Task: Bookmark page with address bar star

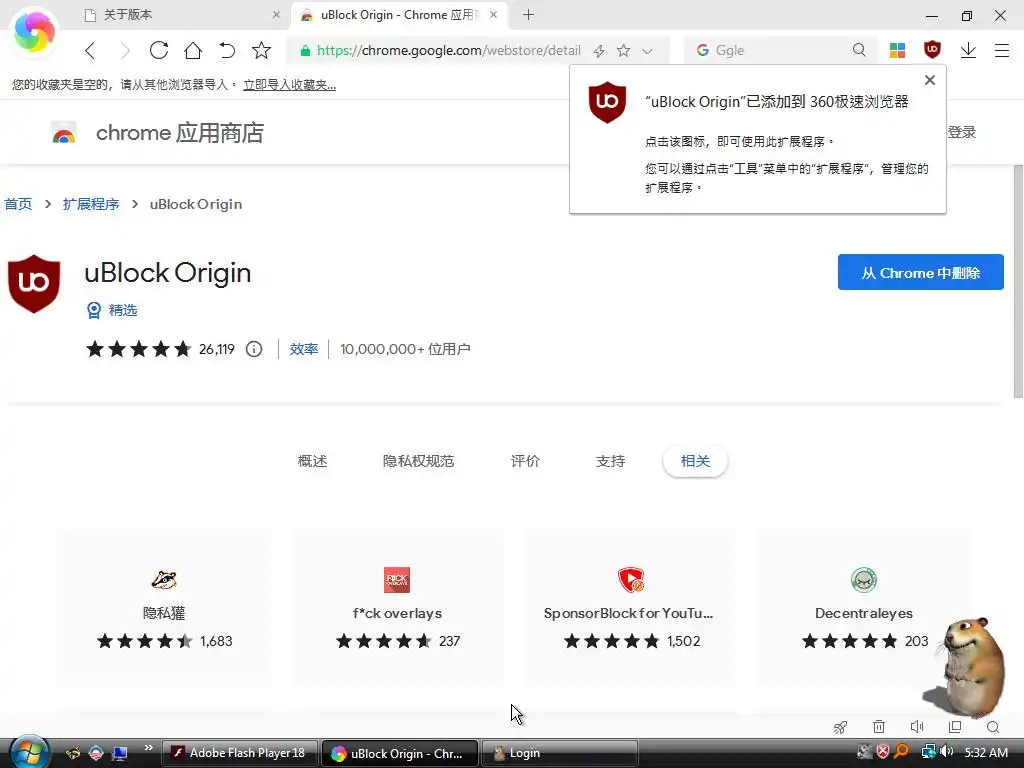Action: click(x=624, y=50)
